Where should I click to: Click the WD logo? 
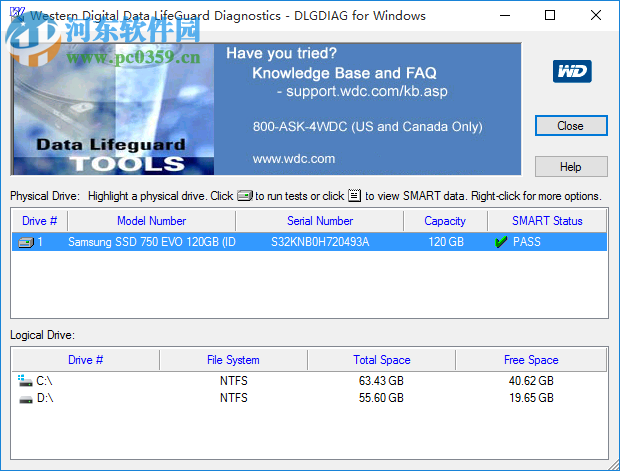click(x=572, y=71)
